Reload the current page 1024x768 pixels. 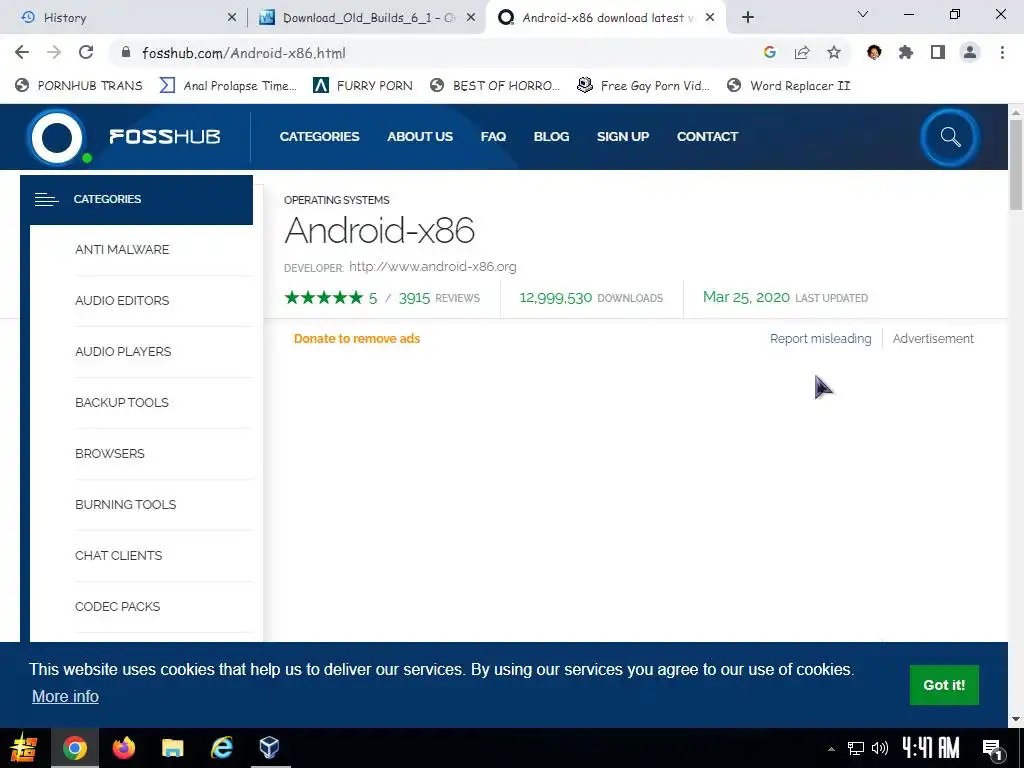click(86, 53)
